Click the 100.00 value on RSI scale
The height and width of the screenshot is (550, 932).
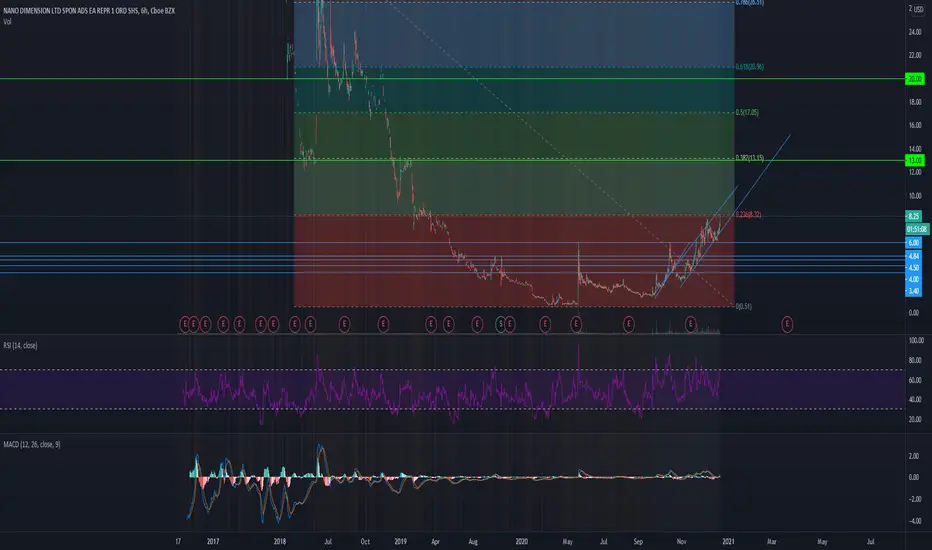tap(916, 341)
